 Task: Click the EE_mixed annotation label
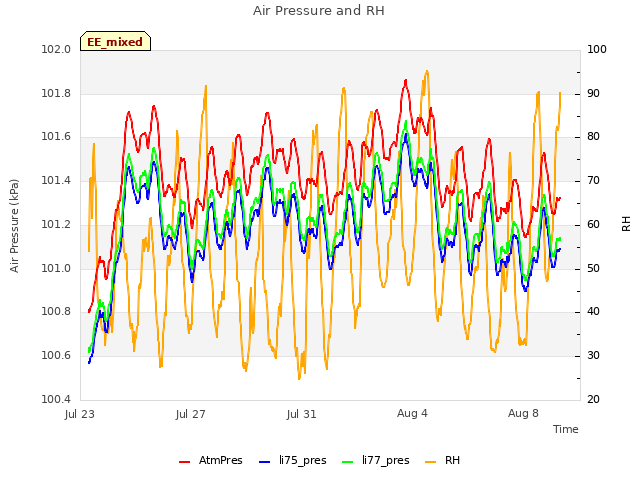[x=116, y=41]
